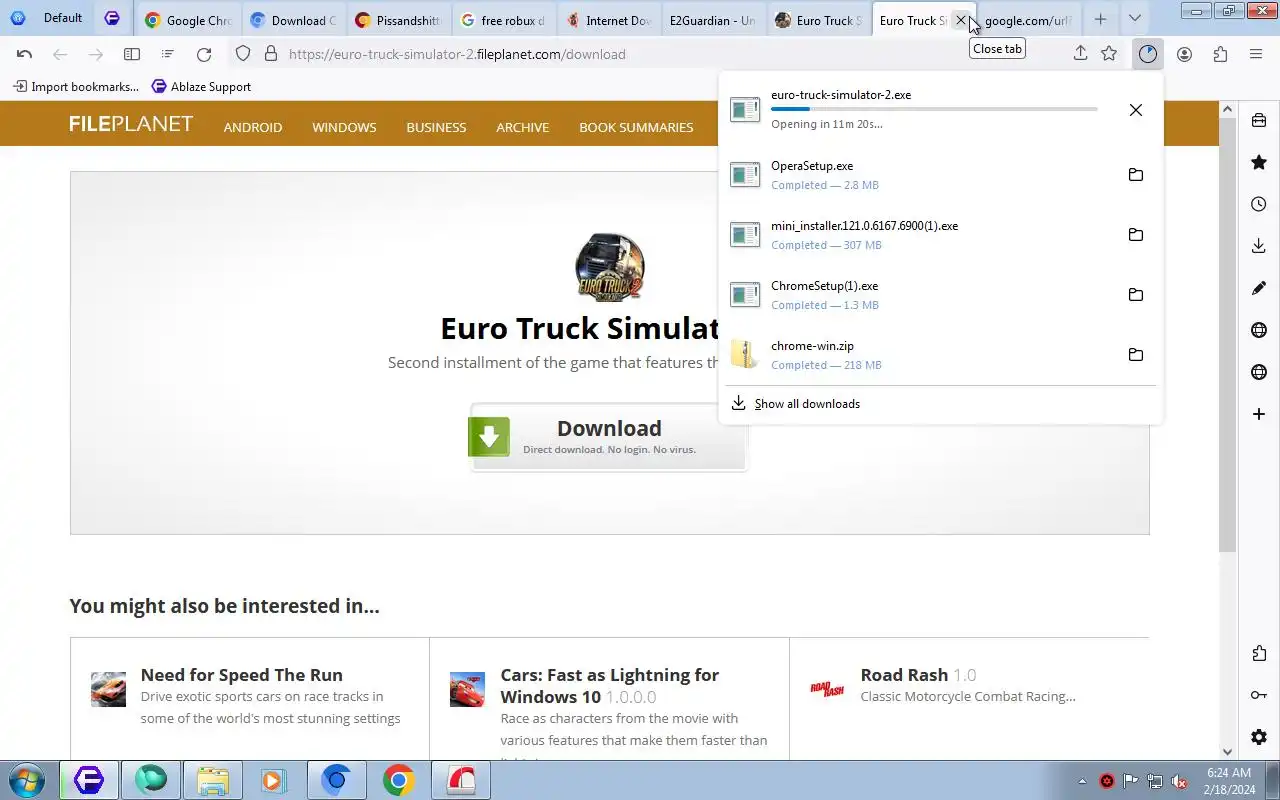Click the FILEPLANET logo
The image size is (1280, 800).
point(131,124)
